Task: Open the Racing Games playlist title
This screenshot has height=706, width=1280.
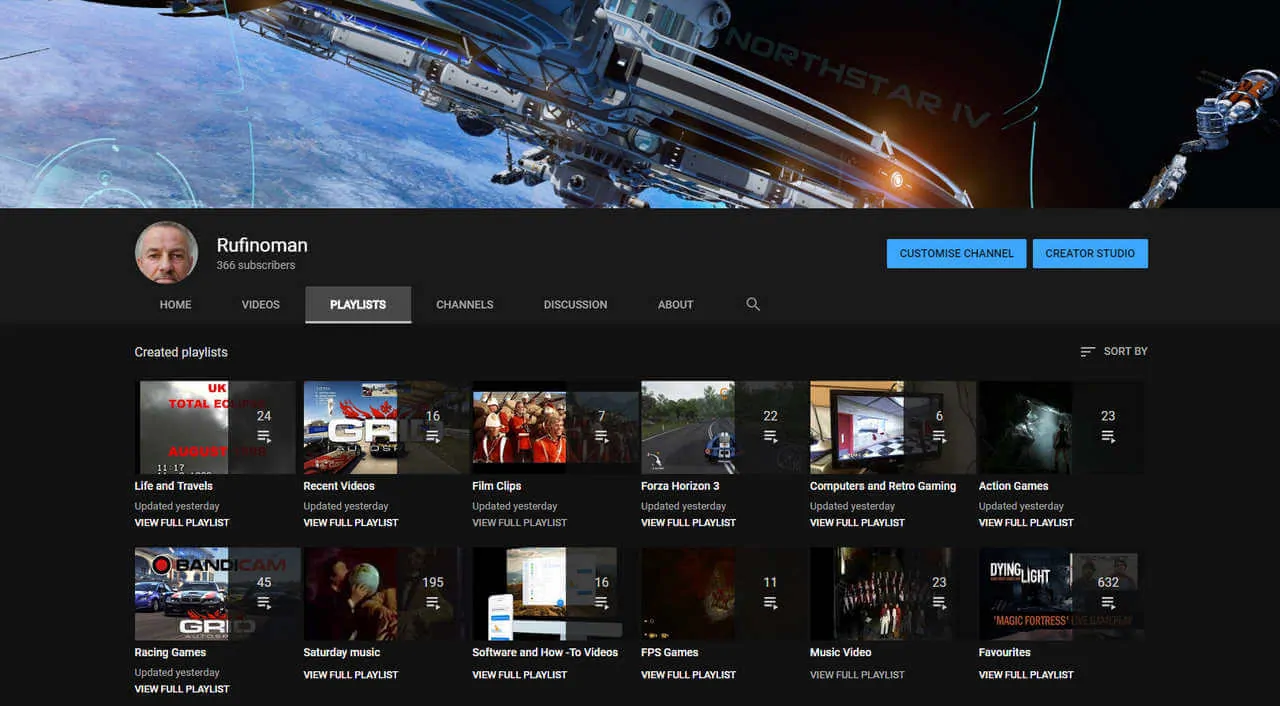Action: [170, 652]
